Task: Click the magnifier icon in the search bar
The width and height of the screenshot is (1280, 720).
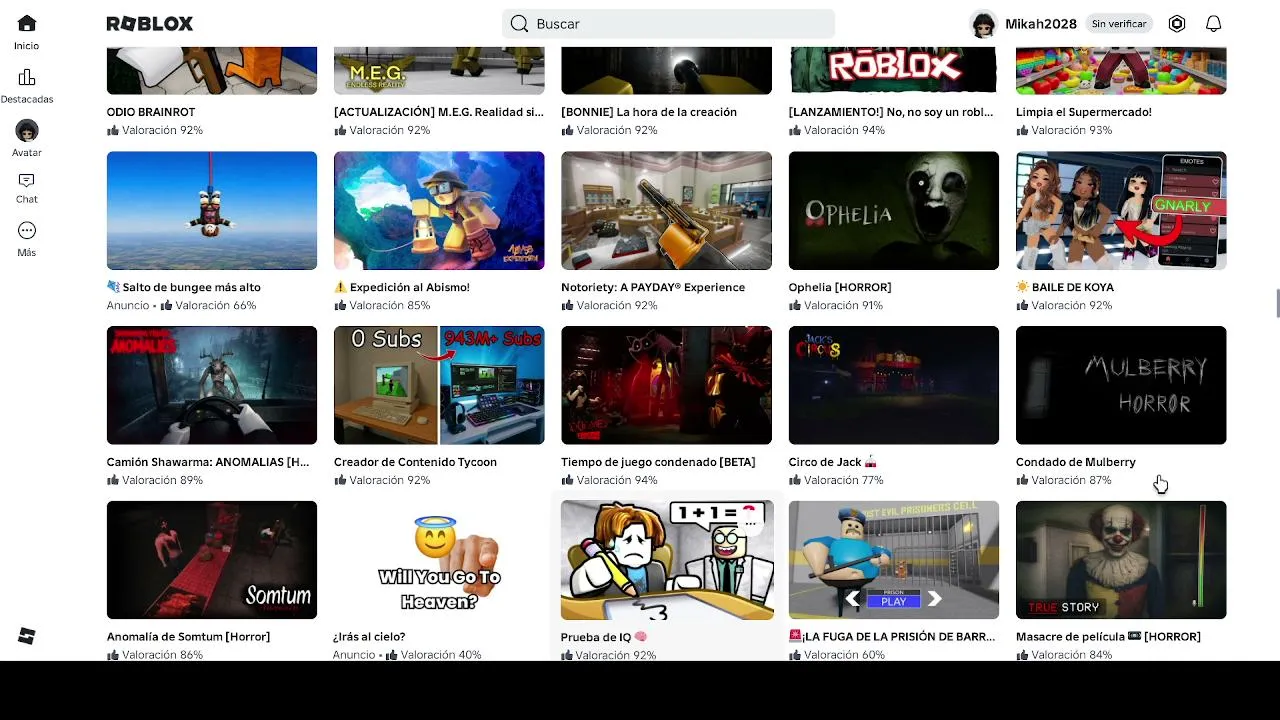Action: click(519, 24)
